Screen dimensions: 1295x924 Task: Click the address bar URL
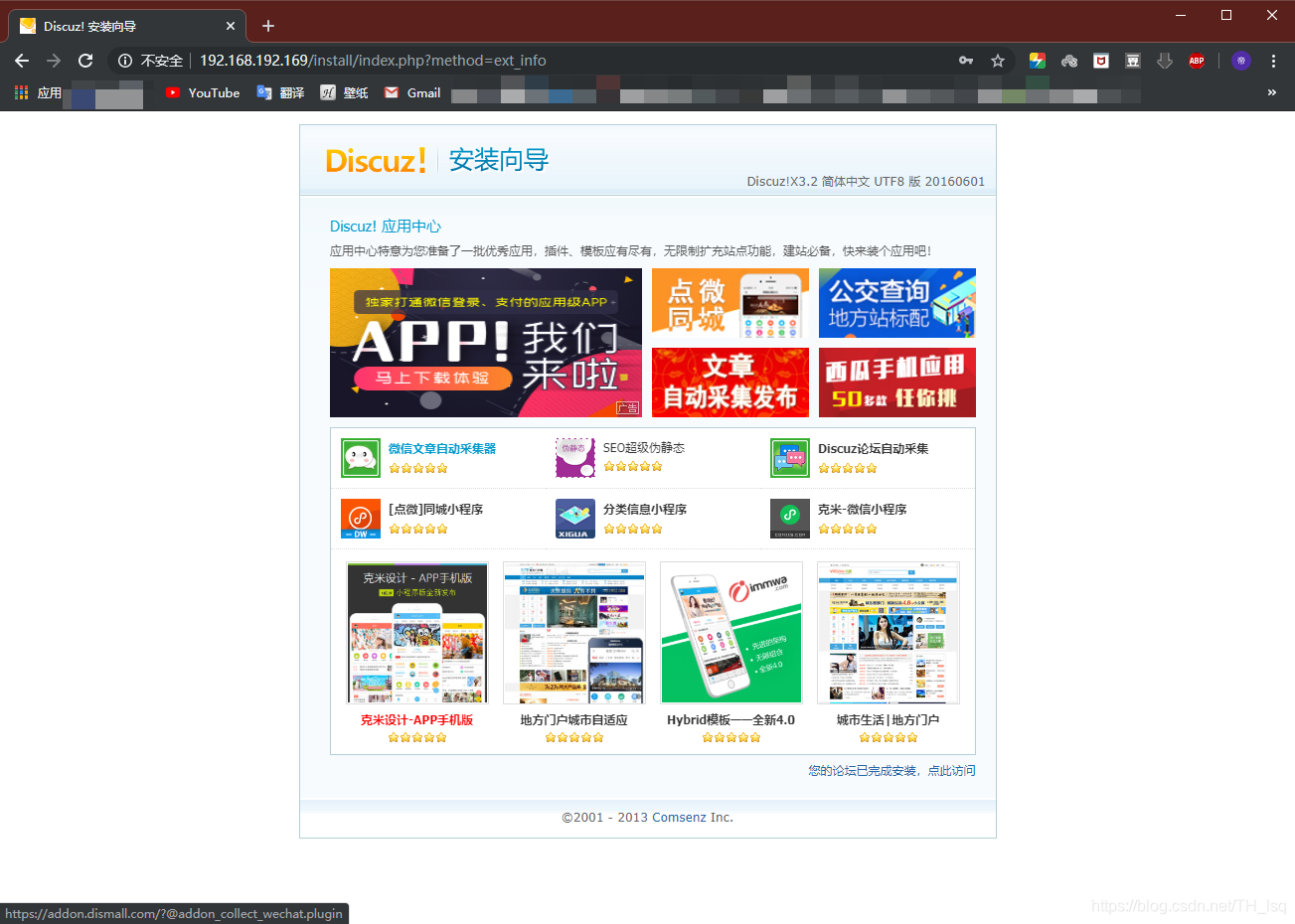(373, 61)
